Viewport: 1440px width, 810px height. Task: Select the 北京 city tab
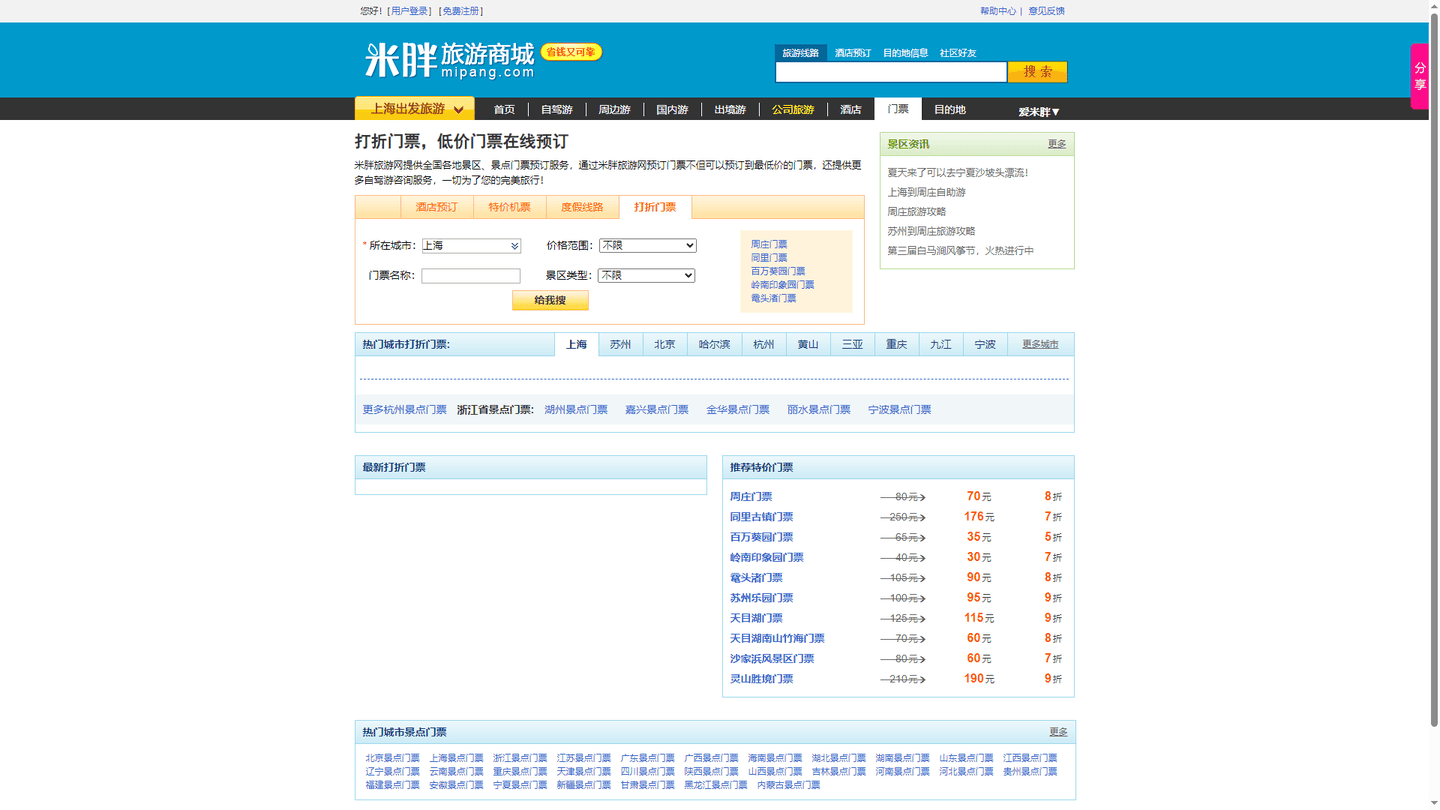point(665,344)
